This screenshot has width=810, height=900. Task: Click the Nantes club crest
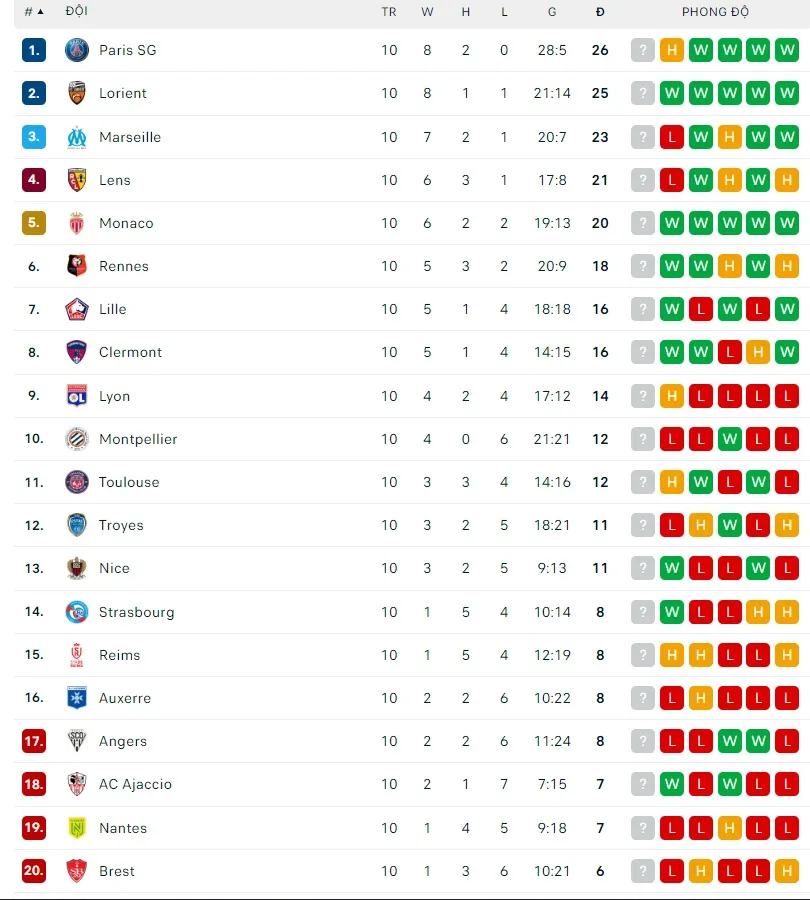click(77, 828)
